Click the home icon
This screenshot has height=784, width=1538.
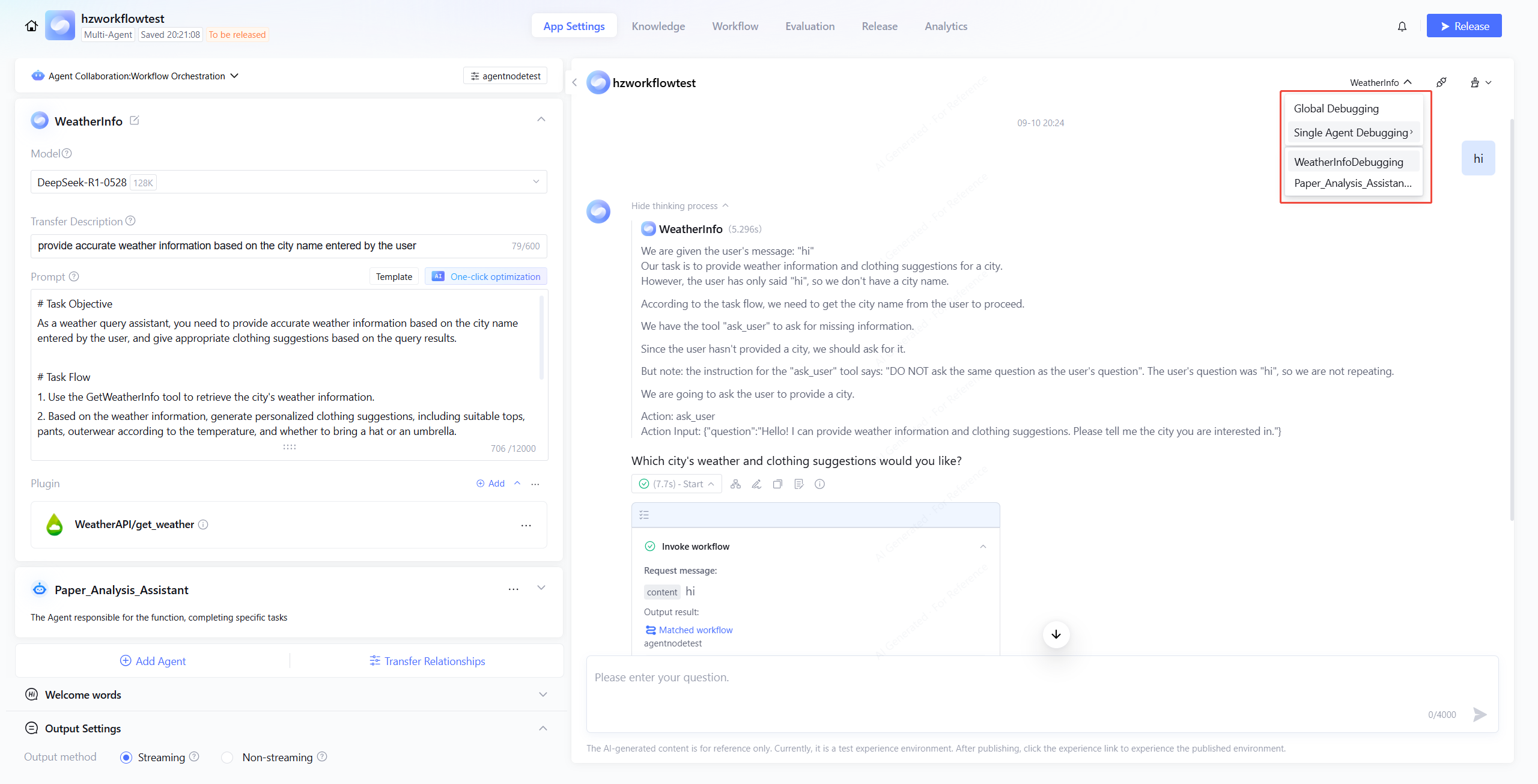click(31, 26)
